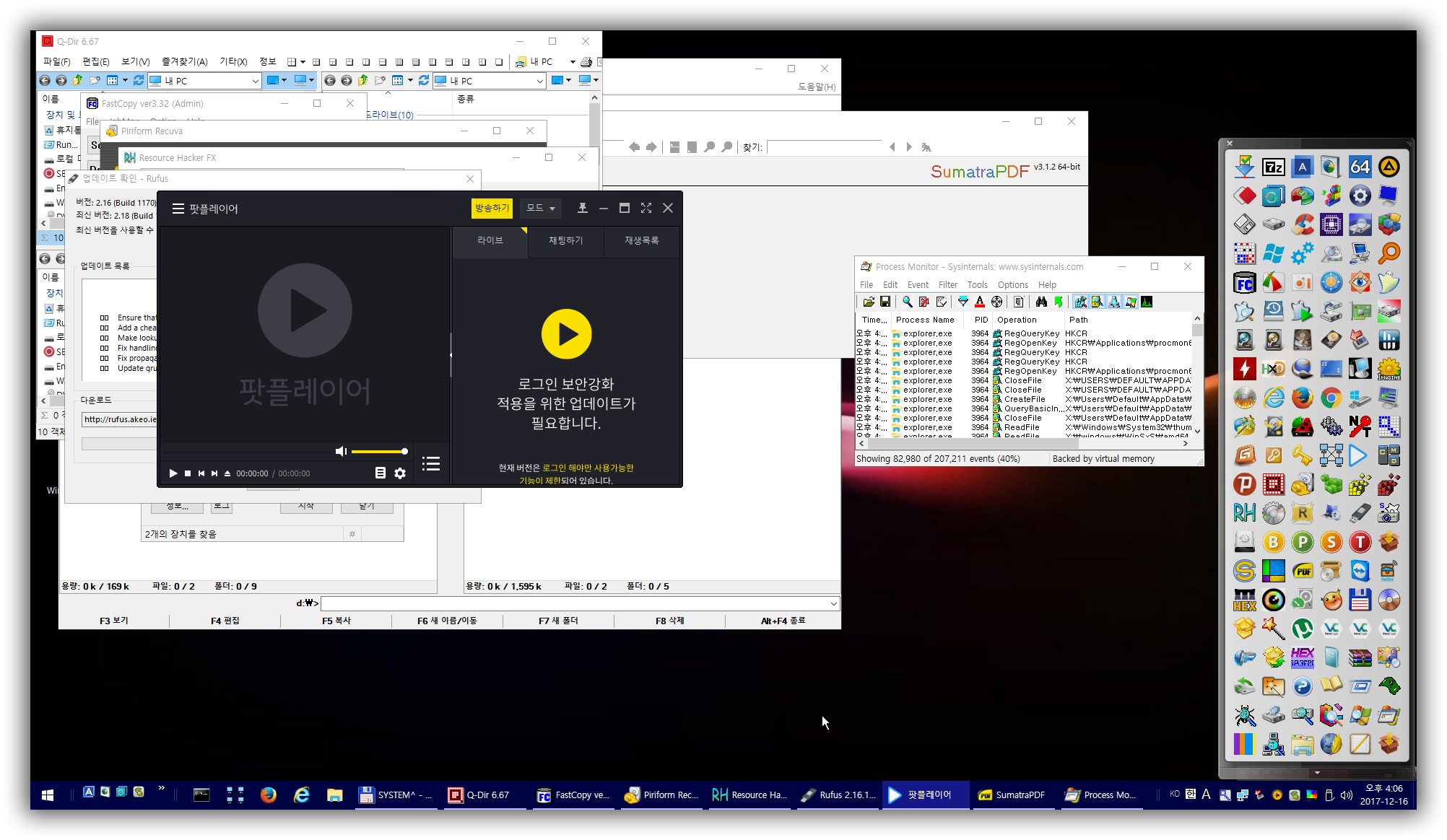Click F3 보기 button in file manager

tap(114, 621)
